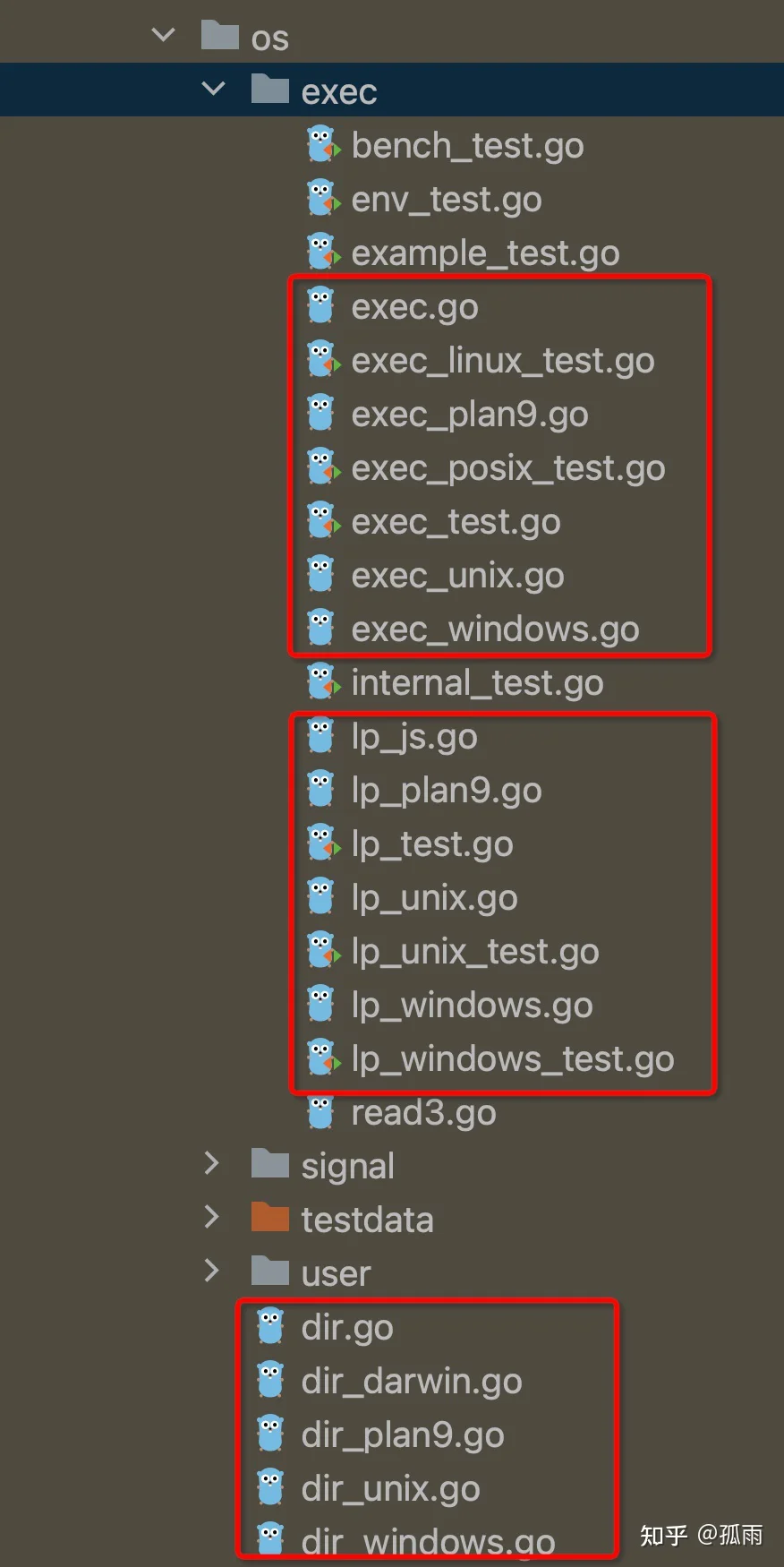Click the gopher icon for lp_js.go
The height and width of the screenshot is (1567, 784).
(x=321, y=736)
